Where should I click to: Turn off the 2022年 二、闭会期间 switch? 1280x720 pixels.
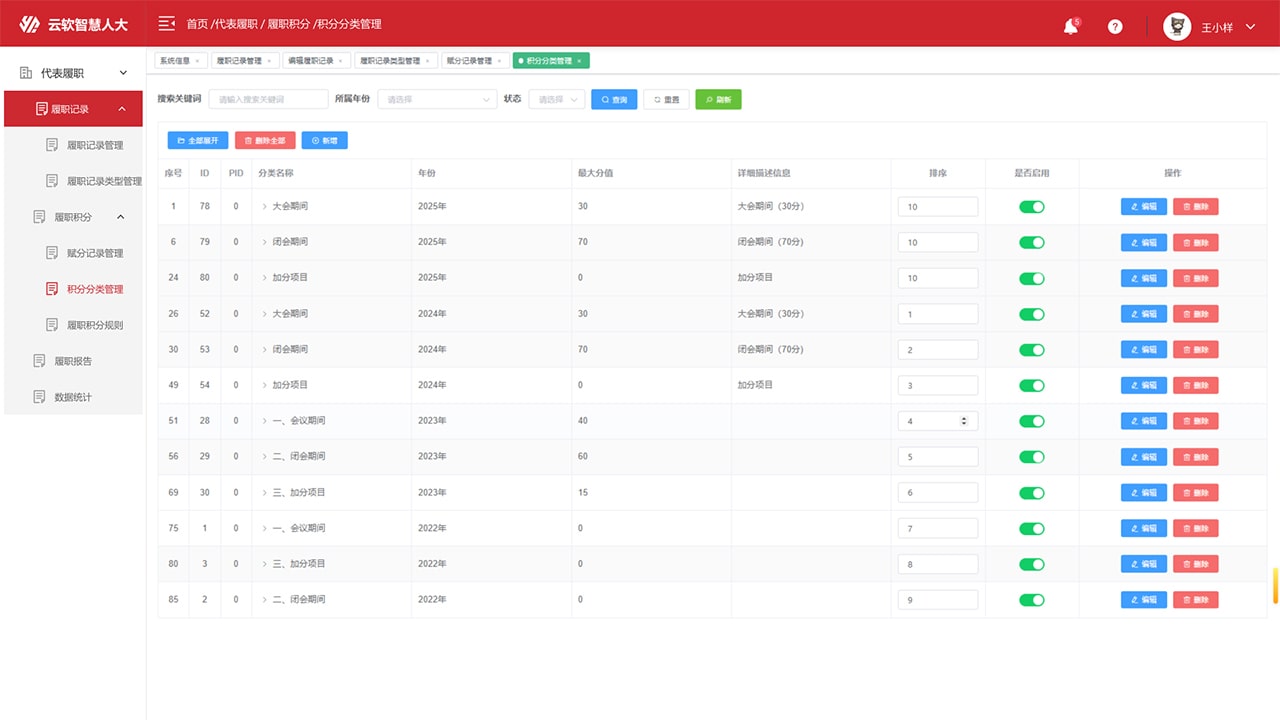click(1031, 600)
